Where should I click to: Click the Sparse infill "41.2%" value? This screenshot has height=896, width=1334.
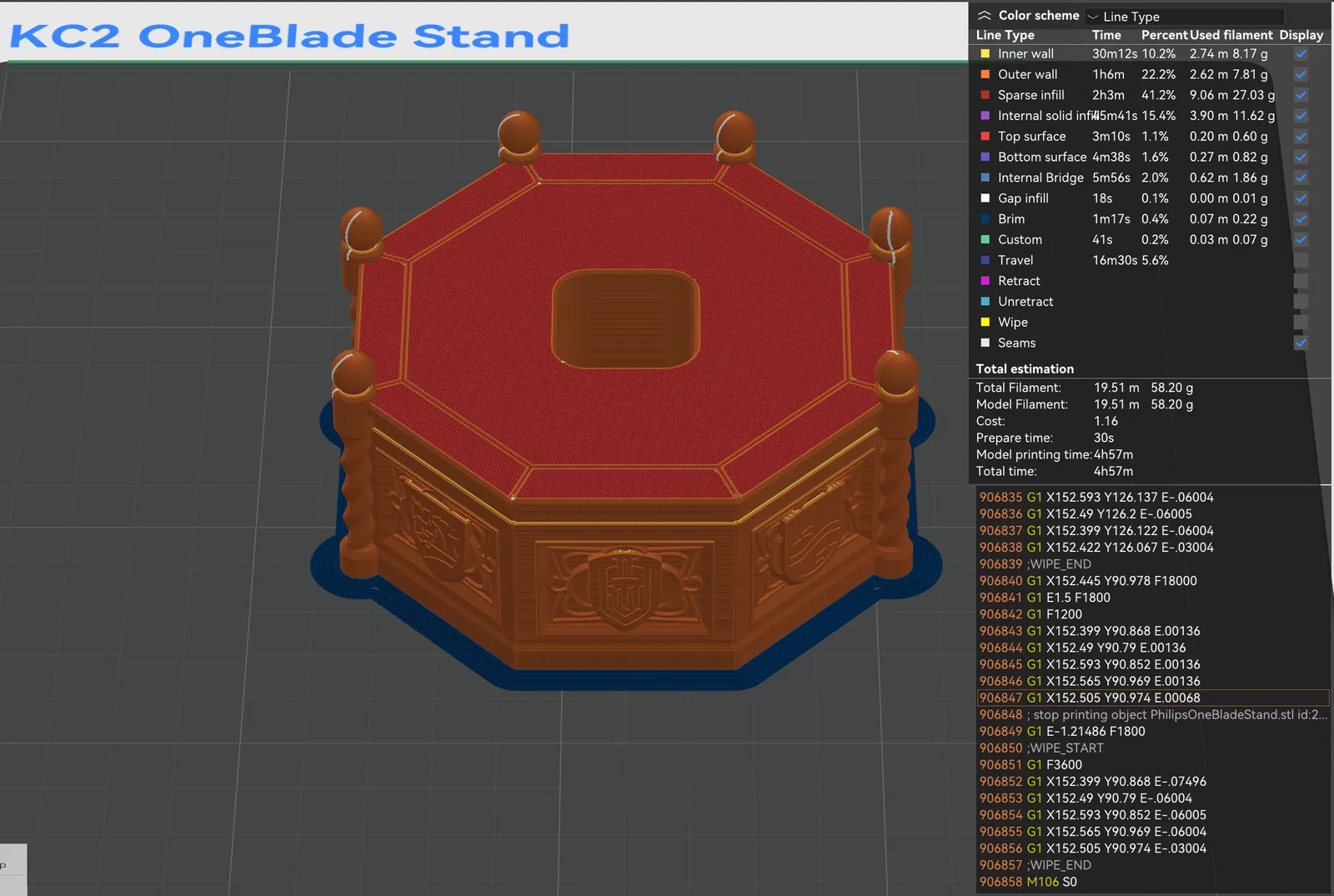[x=1159, y=95]
